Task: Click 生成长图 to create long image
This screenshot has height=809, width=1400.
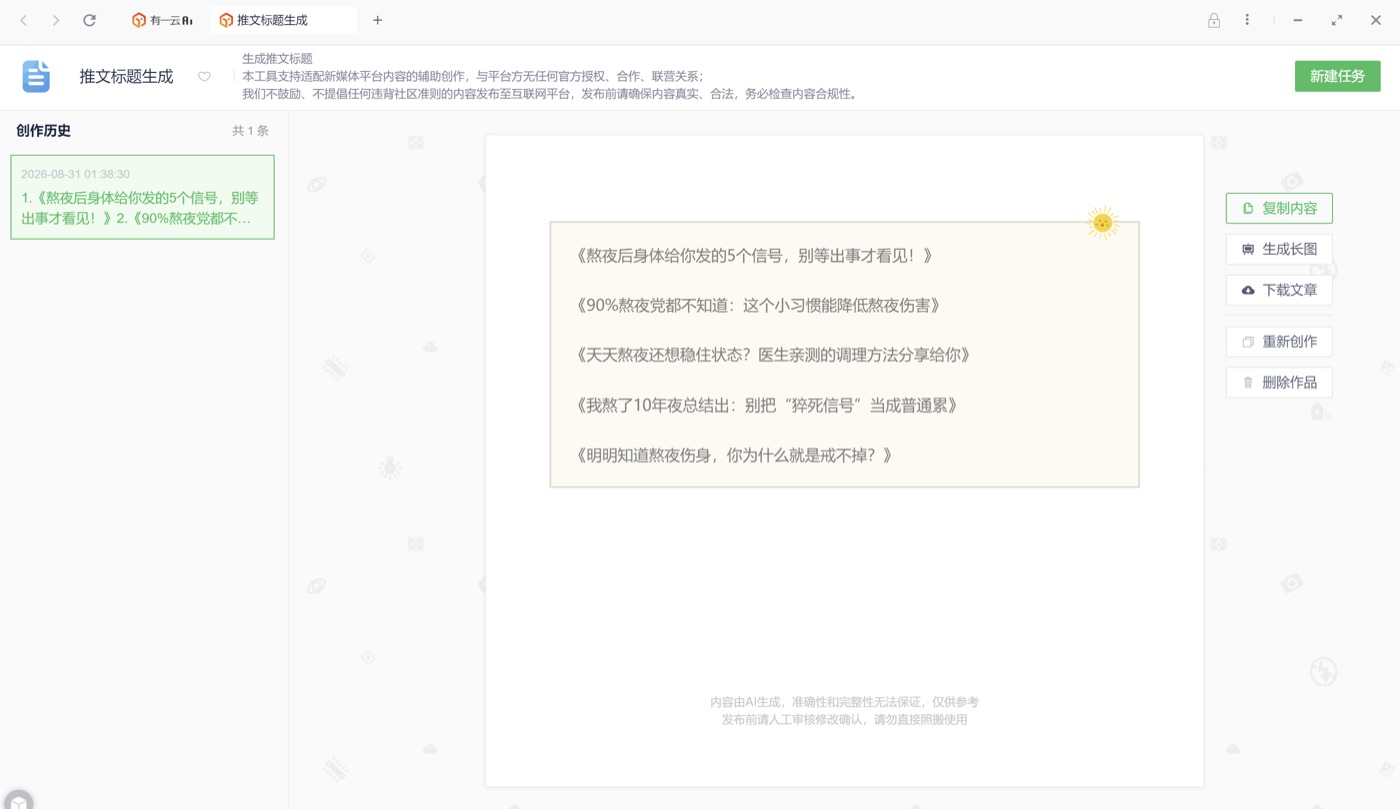Action: tap(1279, 249)
